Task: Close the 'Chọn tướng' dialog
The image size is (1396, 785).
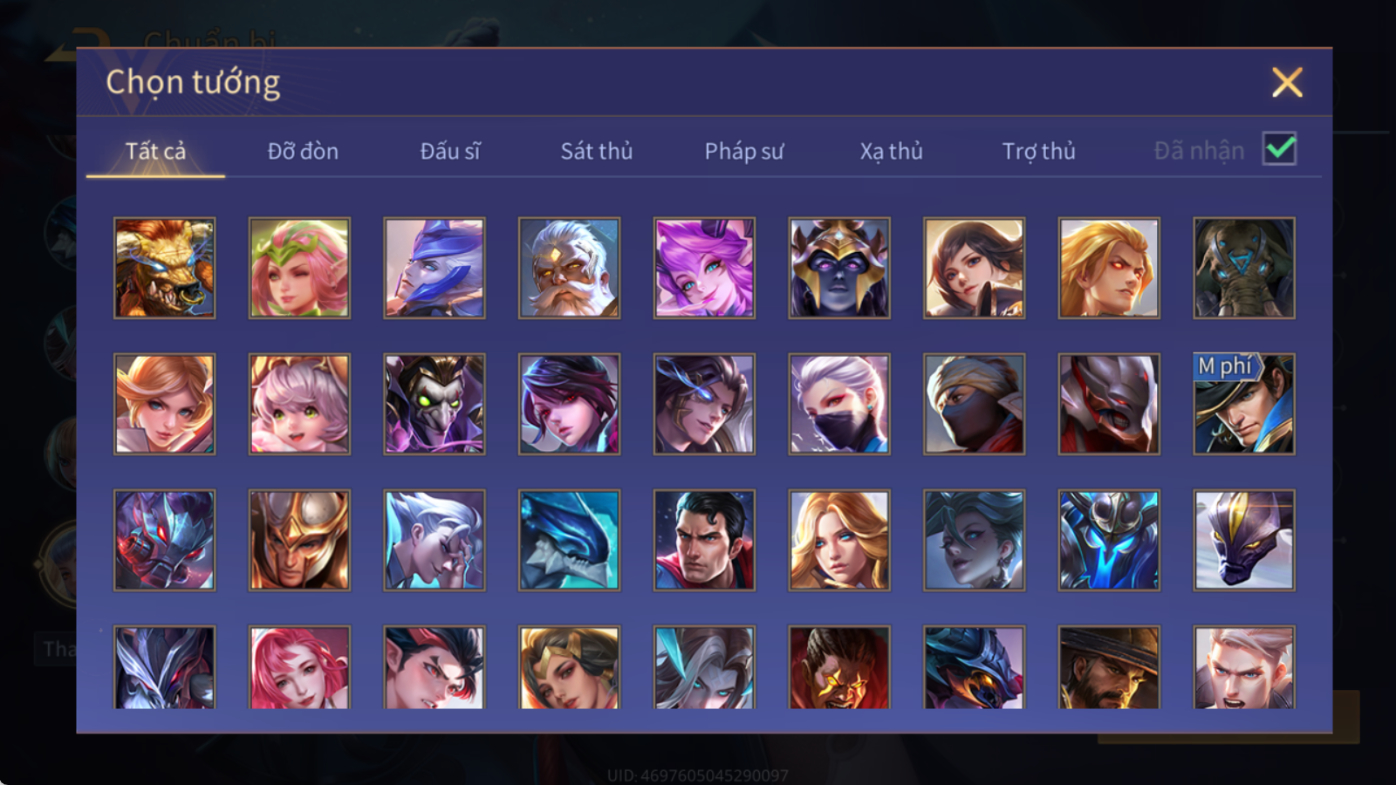Action: [x=1287, y=82]
